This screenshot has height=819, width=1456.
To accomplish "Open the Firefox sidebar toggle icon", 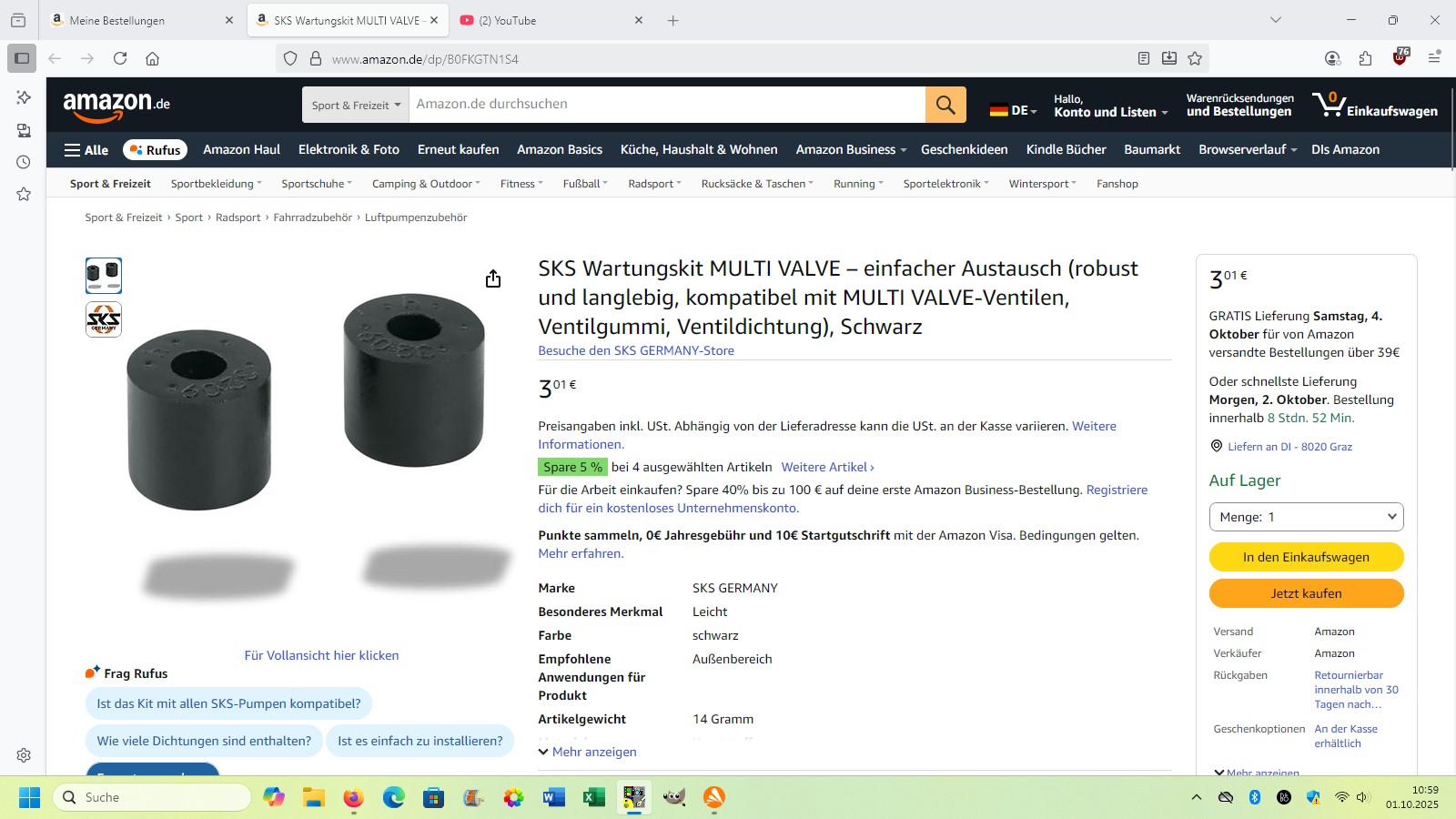I will pos(22,58).
